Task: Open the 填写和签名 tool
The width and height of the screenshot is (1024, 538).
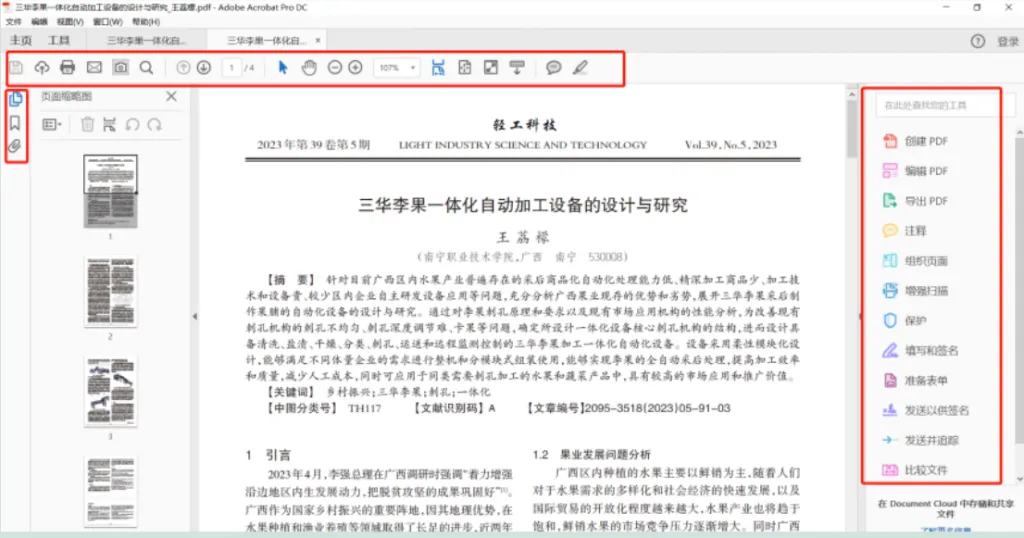Action: [x=920, y=351]
